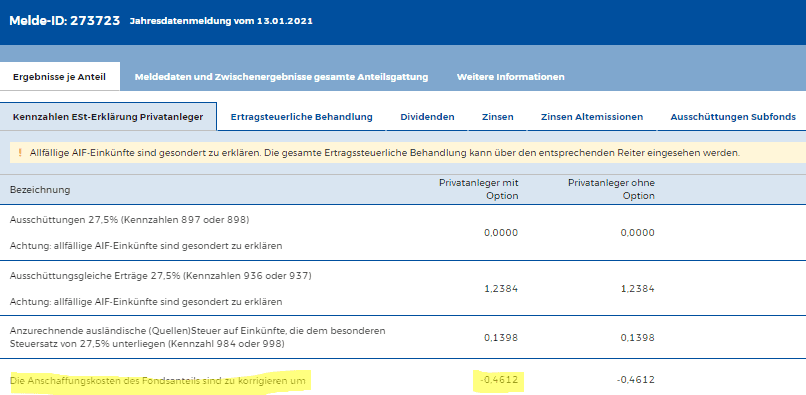The height and width of the screenshot is (395, 806).
Task: Click the Melde-ID: 273723 heading
Action: (65, 21)
